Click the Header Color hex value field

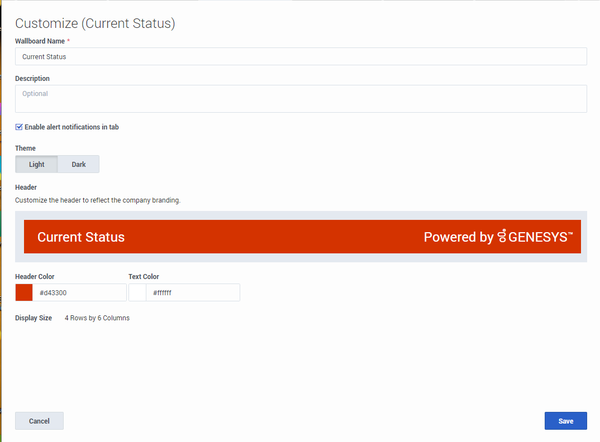[x=79, y=293]
